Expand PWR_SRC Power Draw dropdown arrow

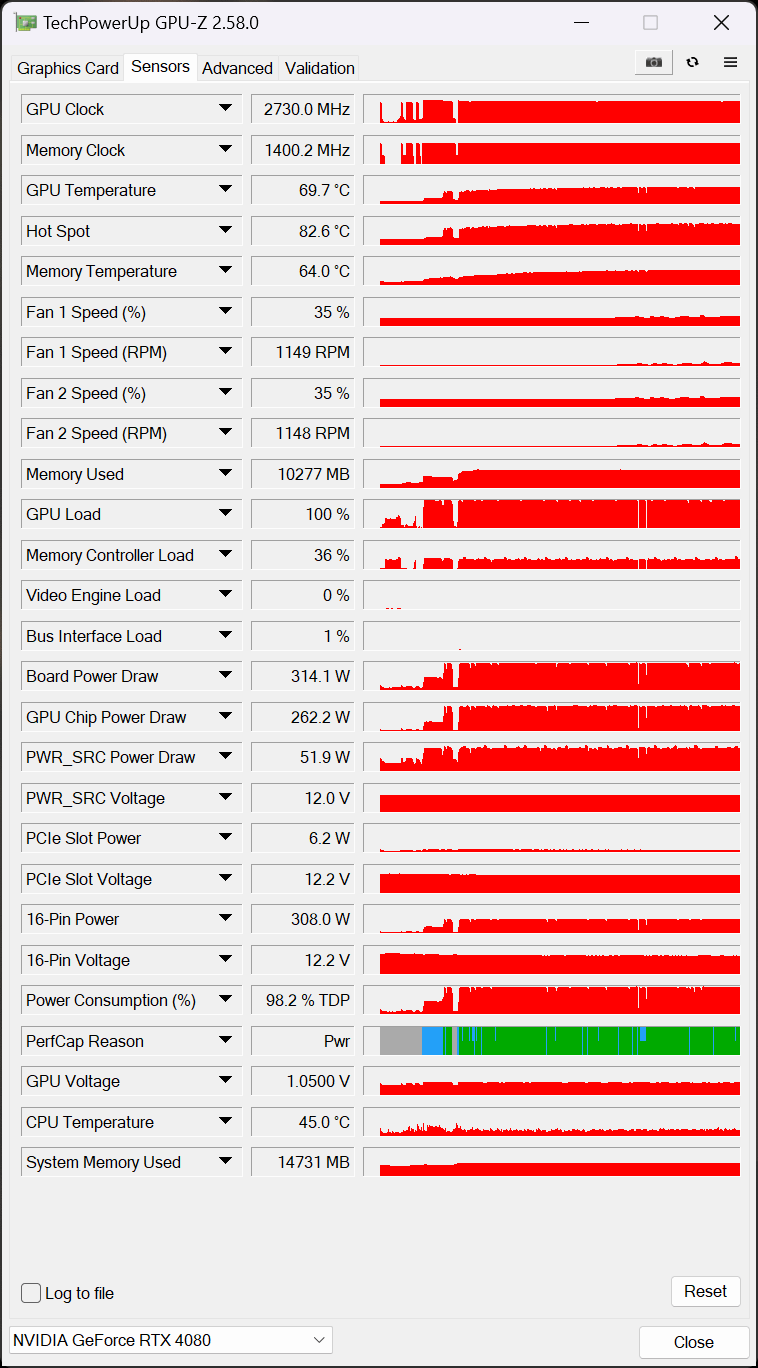tap(225, 757)
